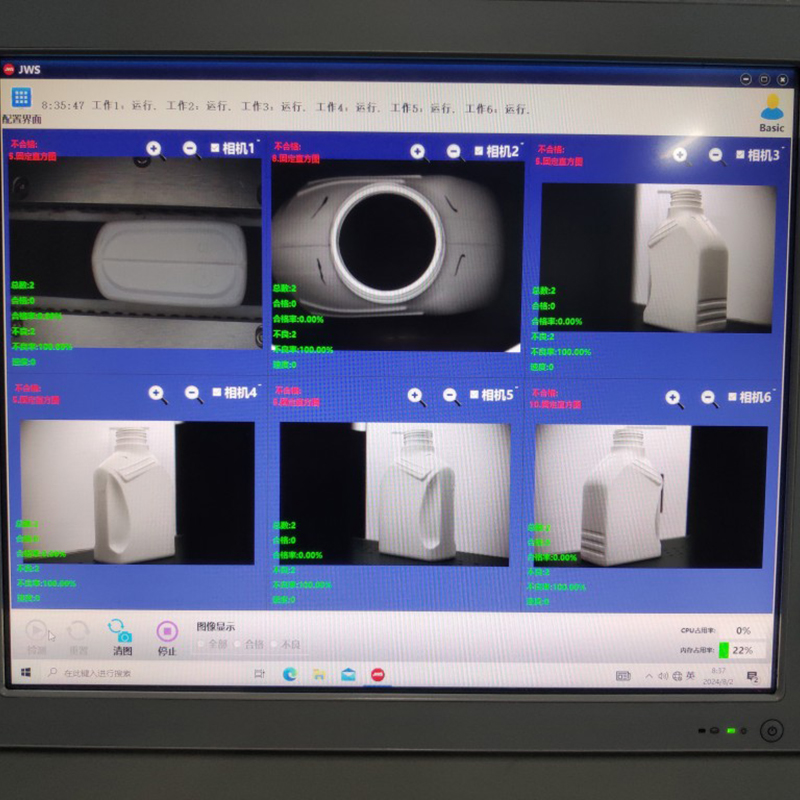Screen dimensions: 800x800
Task: Click the 相机4 bottle image
Action: tap(137, 492)
